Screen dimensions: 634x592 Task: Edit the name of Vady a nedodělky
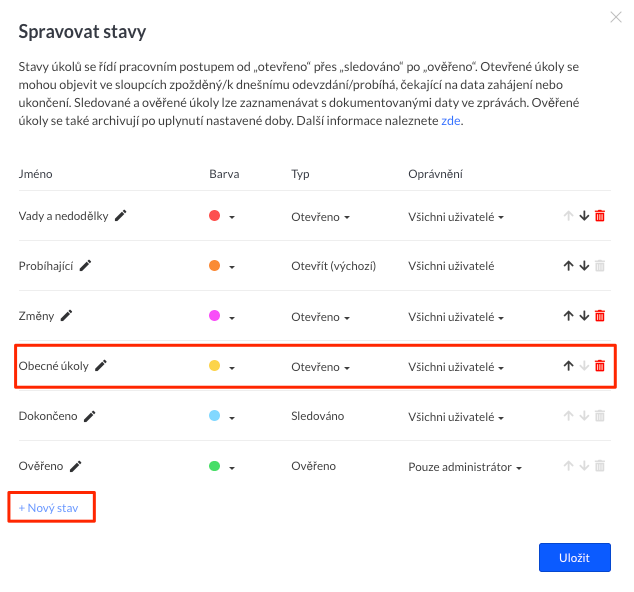click(120, 216)
